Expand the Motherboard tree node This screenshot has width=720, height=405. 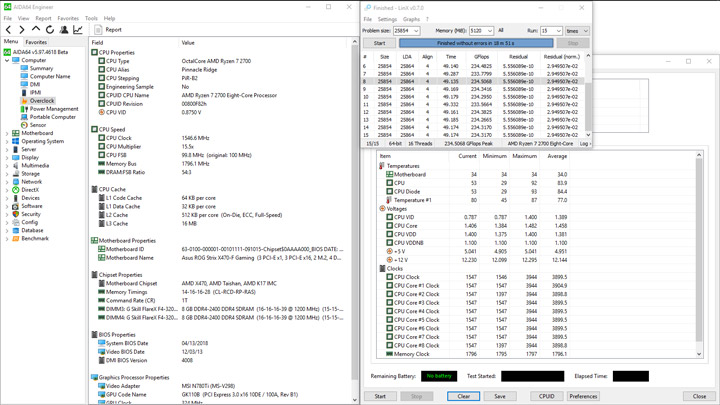(7, 133)
